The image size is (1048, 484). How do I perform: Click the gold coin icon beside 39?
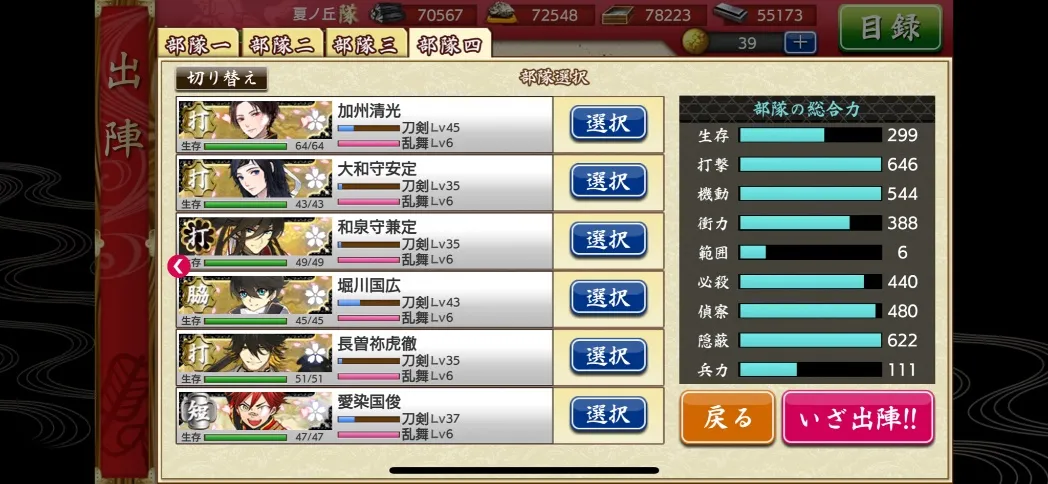[695, 42]
